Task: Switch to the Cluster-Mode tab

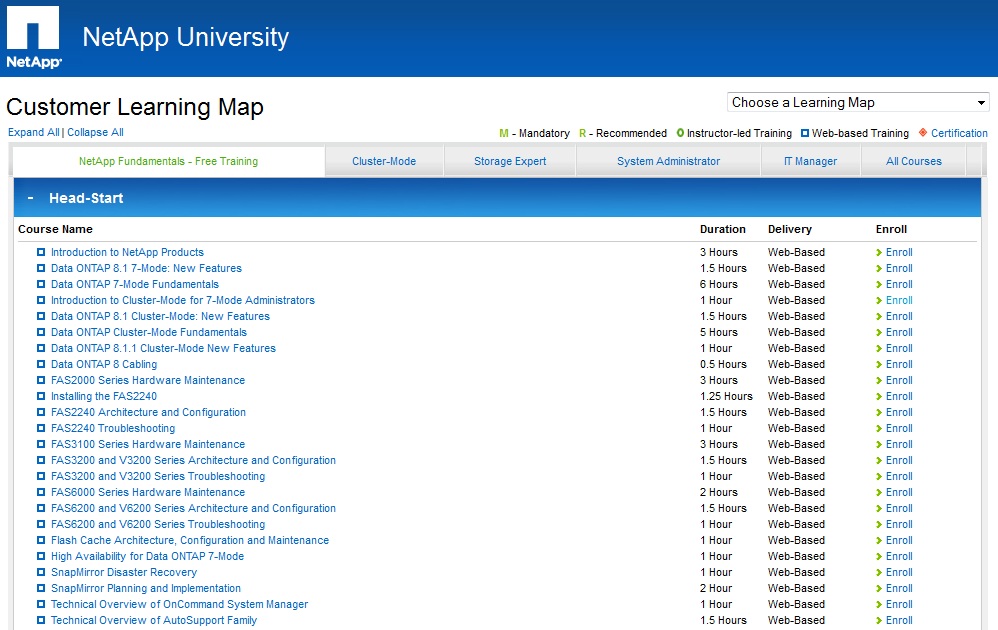Action: [384, 161]
